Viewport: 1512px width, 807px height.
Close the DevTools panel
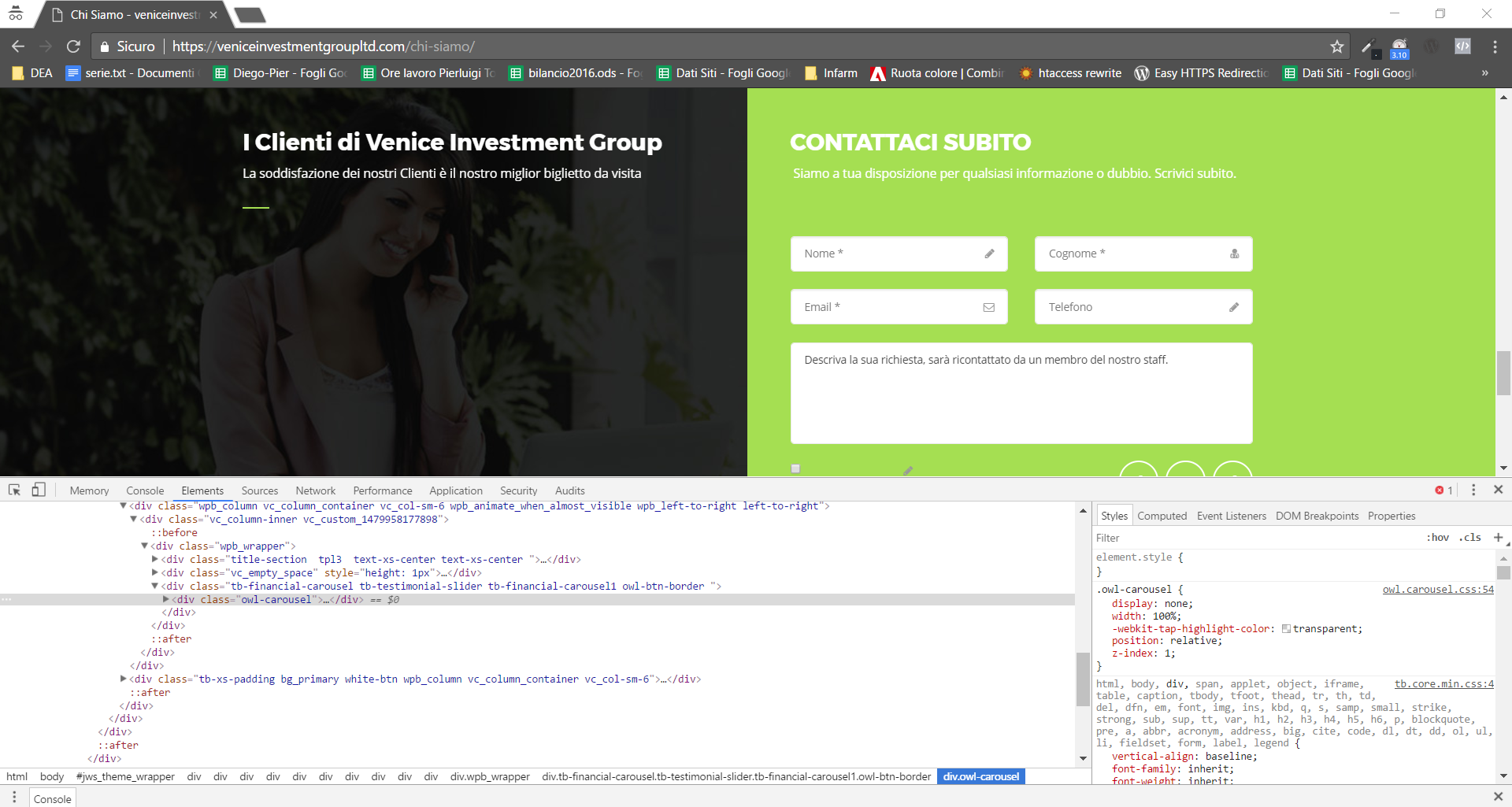(x=1498, y=490)
